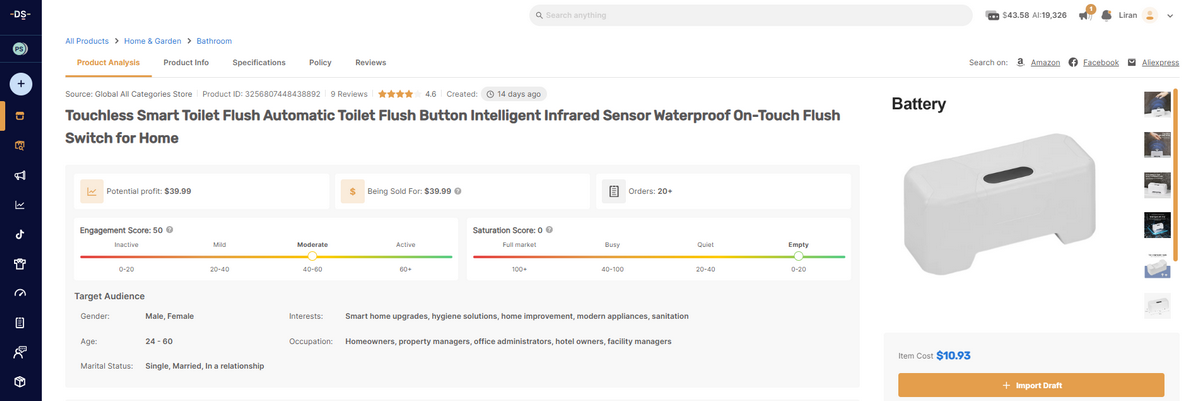The width and height of the screenshot is (1200, 401).
Task: Expand the Liran account dropdown arrow
Action: coord(1169,16)
